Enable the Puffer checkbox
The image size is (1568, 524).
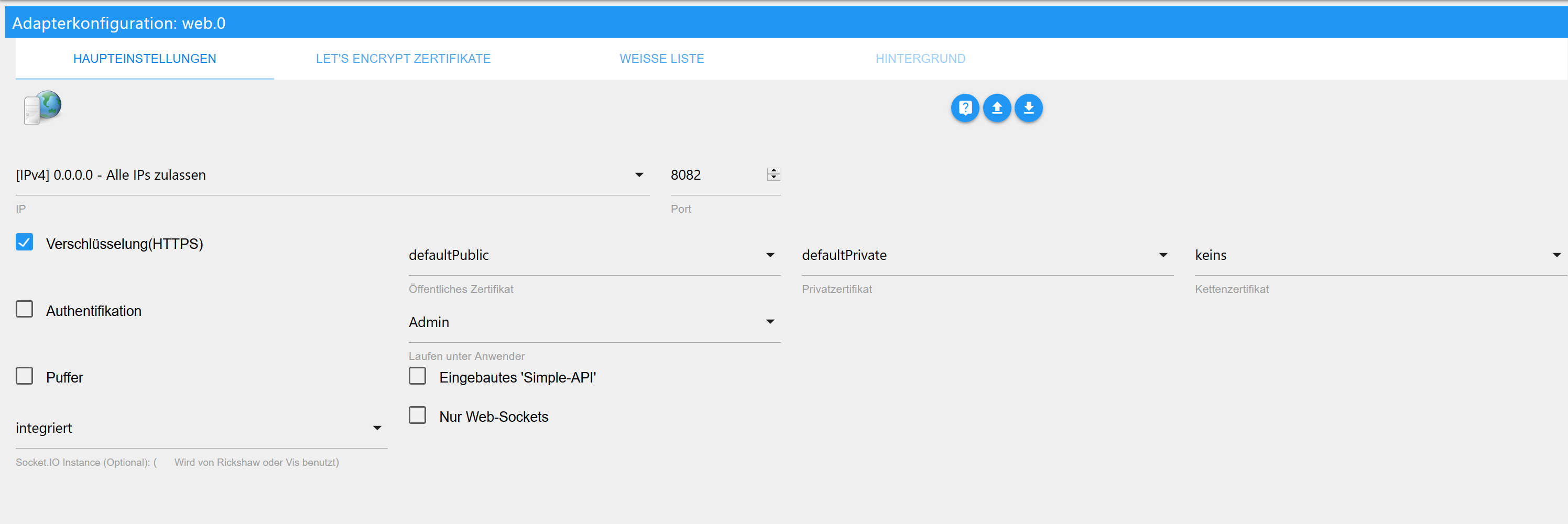[x=24, y=376]
